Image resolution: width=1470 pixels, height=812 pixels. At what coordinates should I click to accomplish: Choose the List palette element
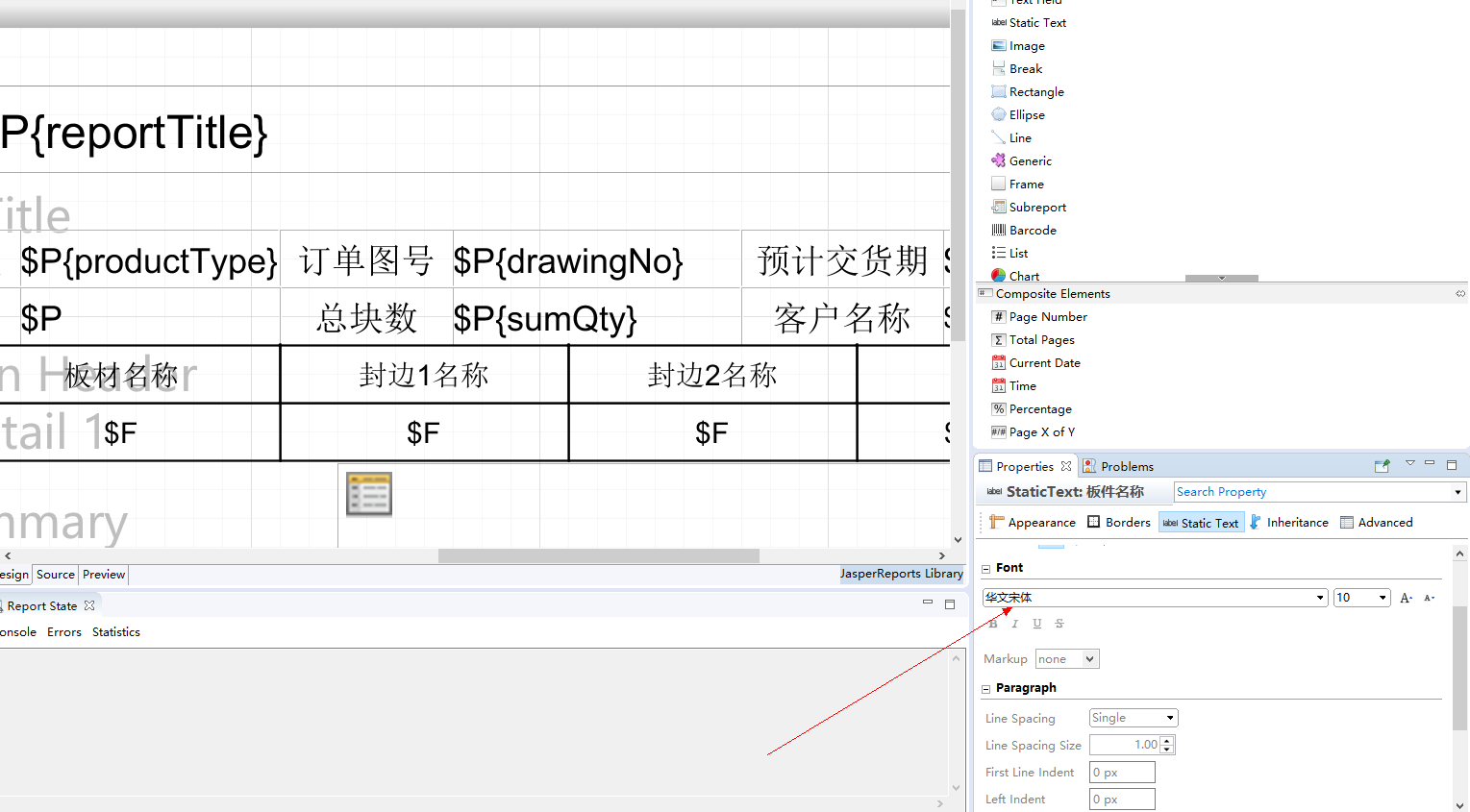tap(1009, 253)
